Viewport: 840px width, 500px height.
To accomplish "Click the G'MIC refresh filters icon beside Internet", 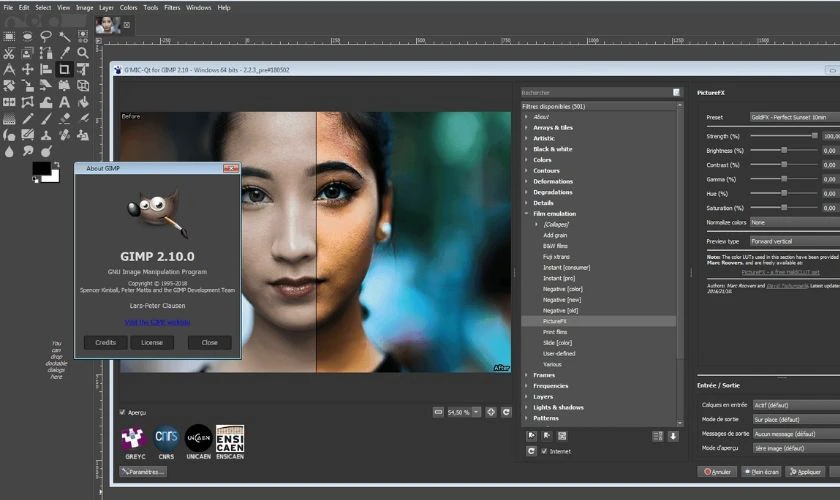I will 531,451.
